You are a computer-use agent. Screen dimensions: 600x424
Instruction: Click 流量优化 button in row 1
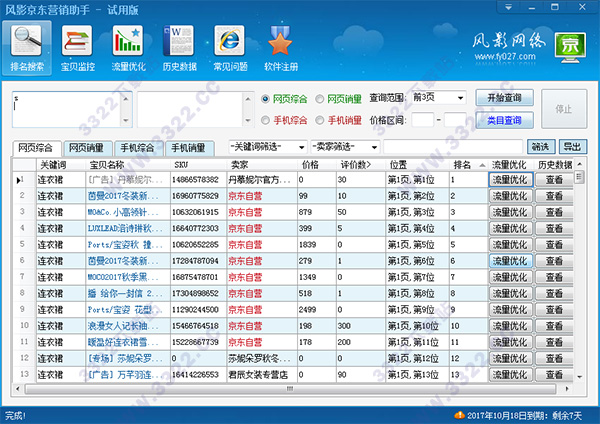pos(511,180)
